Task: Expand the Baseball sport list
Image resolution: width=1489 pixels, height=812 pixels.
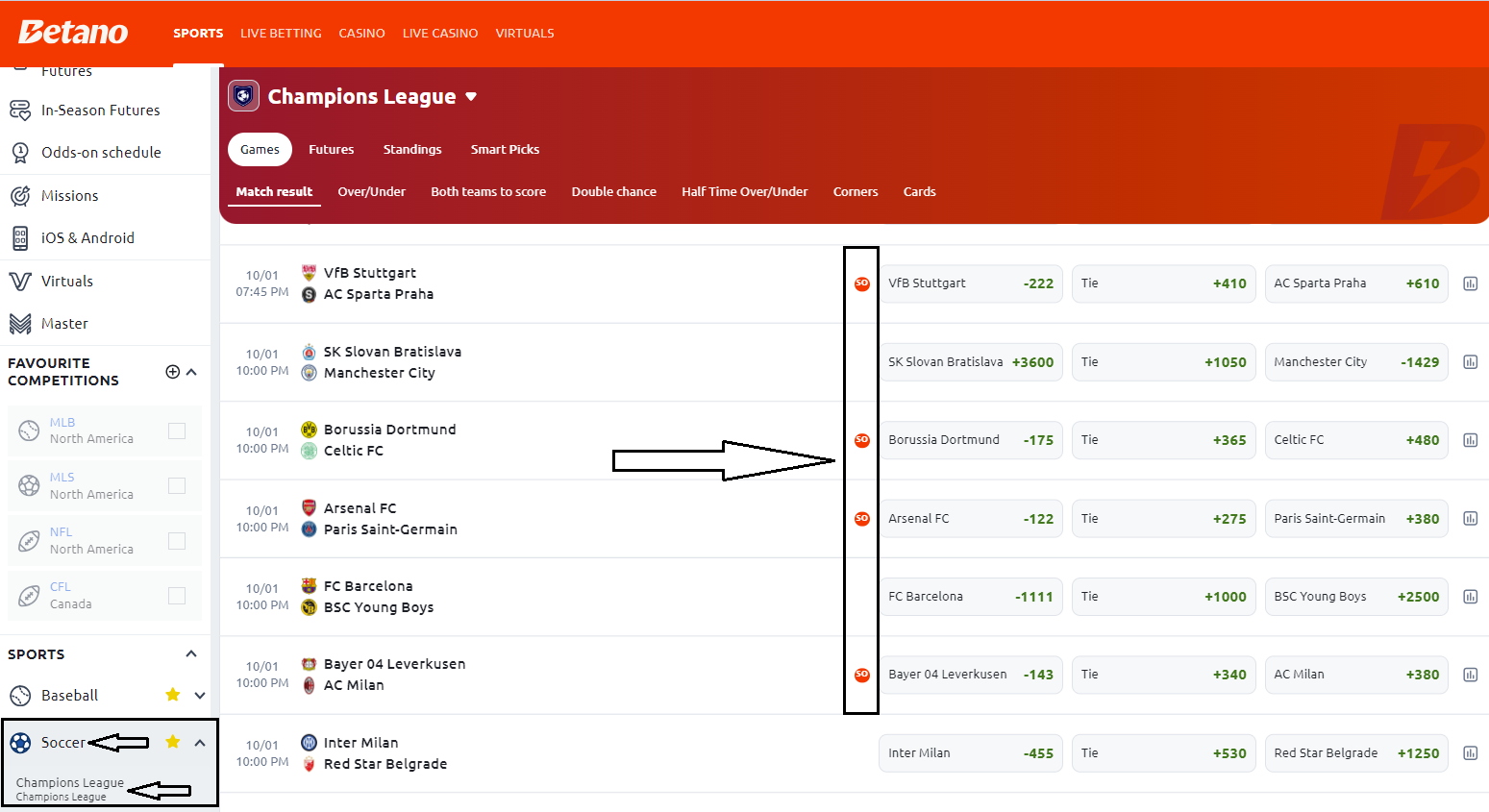Action: point(200,696)
